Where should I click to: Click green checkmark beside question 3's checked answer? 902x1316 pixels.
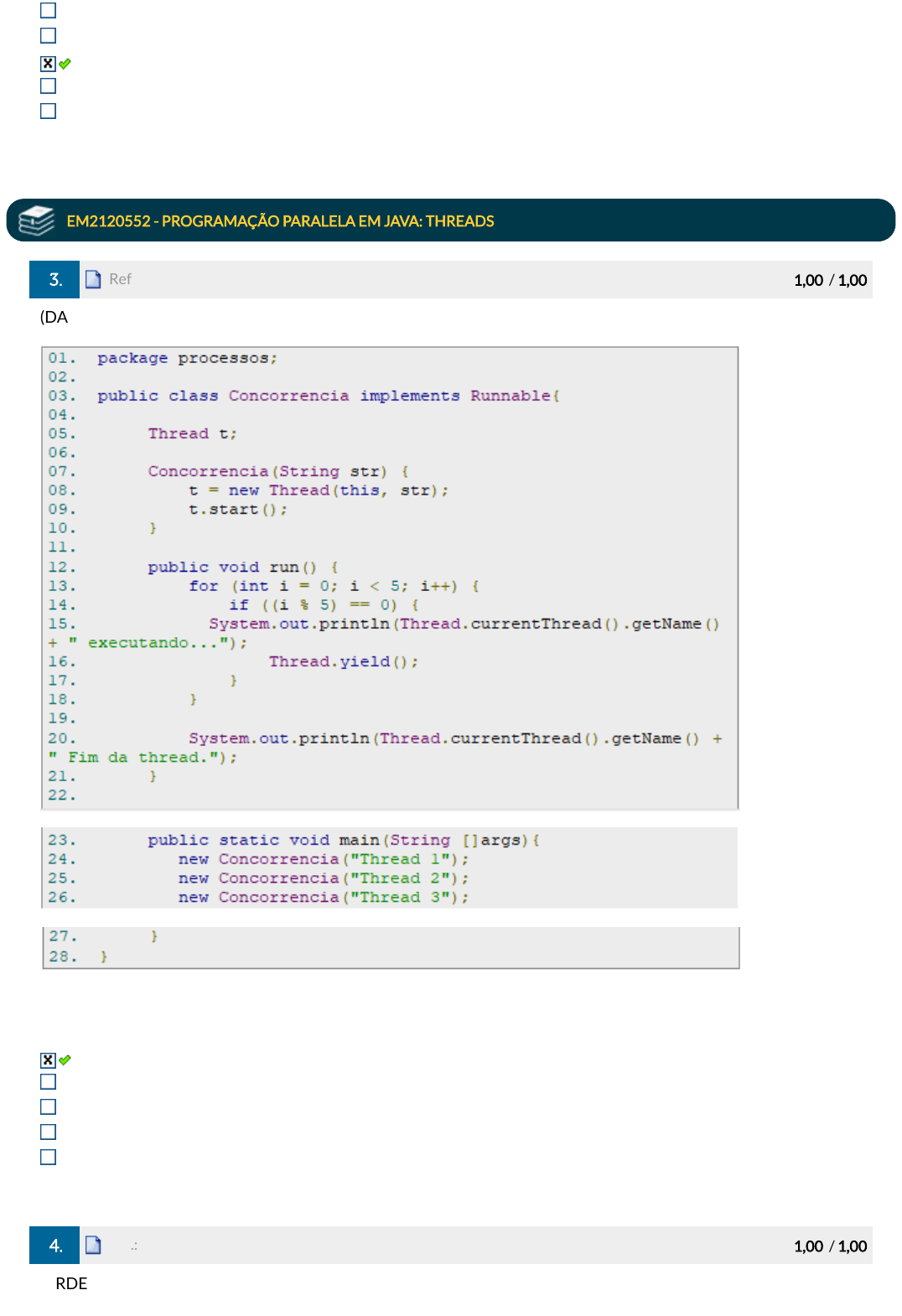coord(65,1060)
